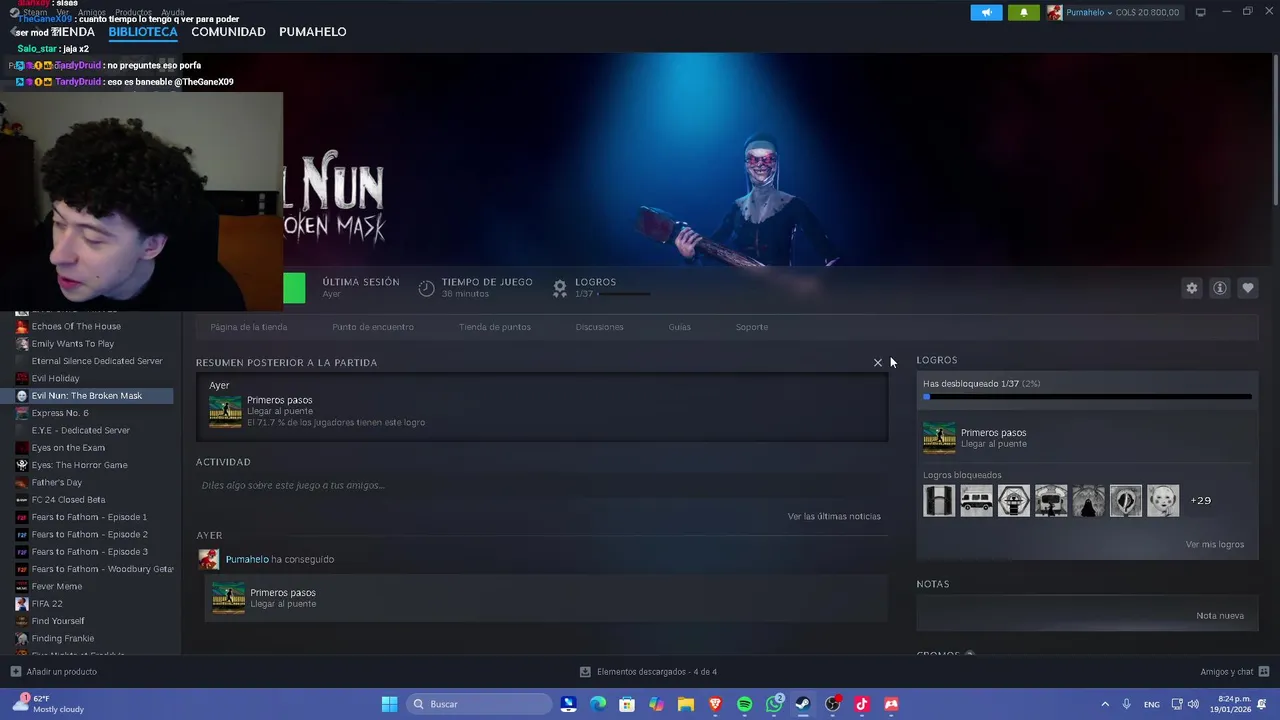
Task: Close the post-game summary panel
Action: [878, 363]
